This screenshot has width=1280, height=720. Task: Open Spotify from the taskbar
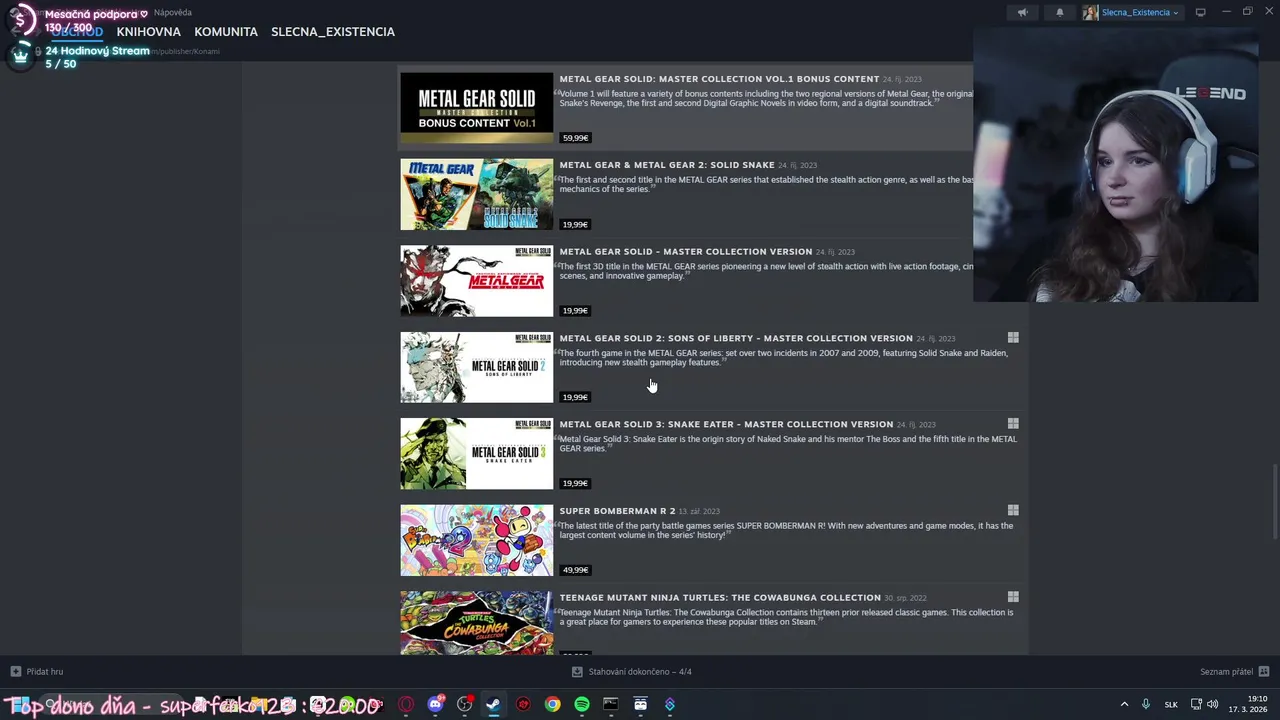582,704
